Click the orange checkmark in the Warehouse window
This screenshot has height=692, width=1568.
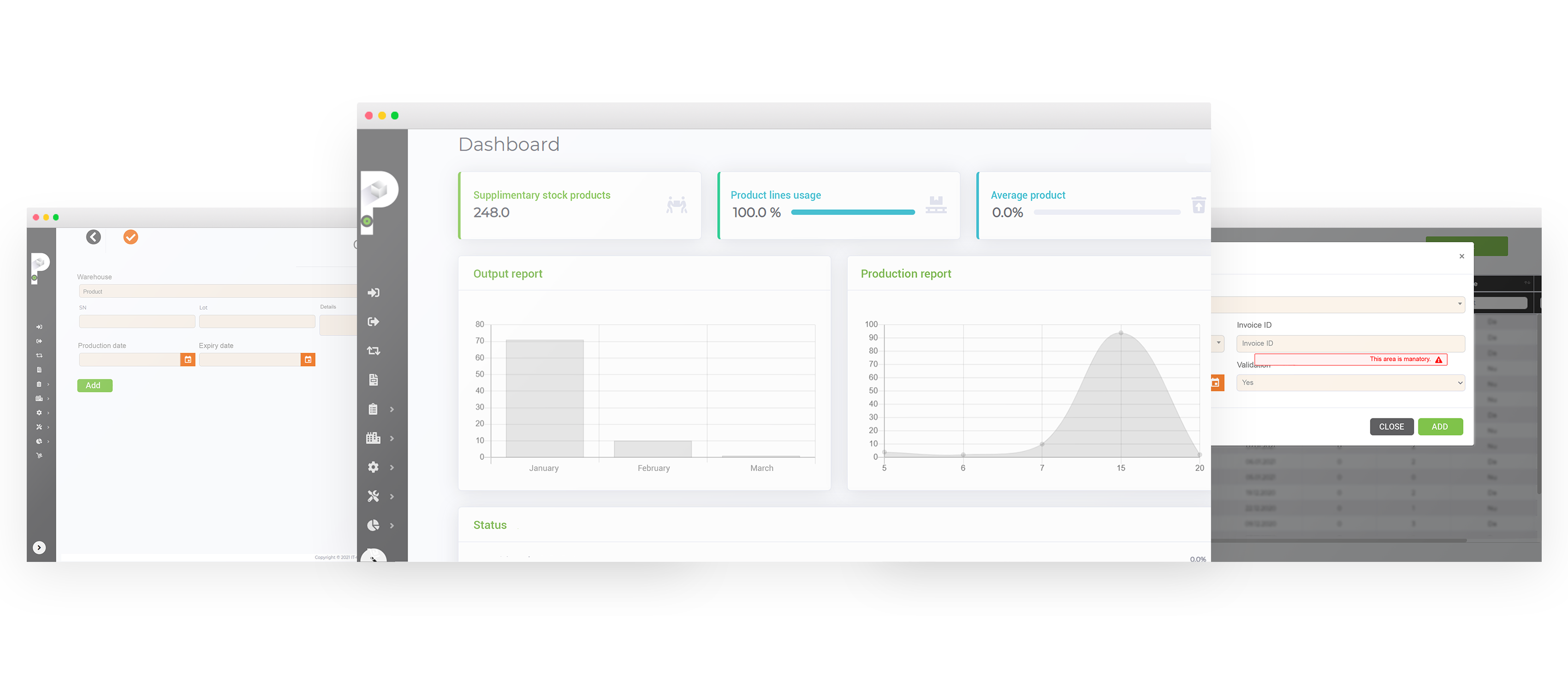(130, 237)
